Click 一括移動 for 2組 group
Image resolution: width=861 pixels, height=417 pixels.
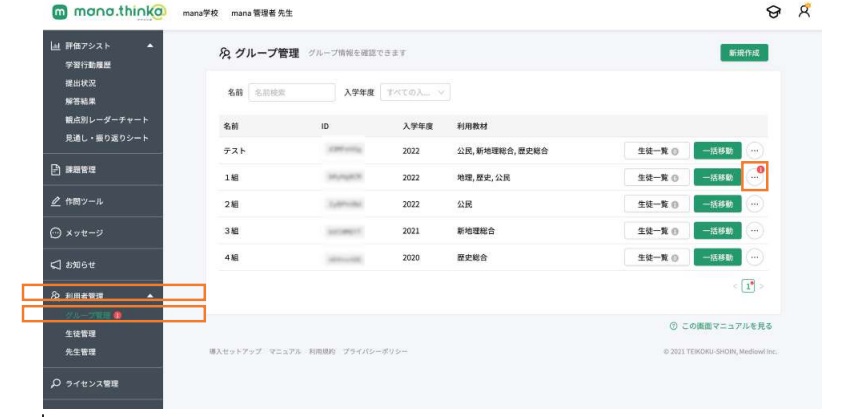click(x=718, y=204)
